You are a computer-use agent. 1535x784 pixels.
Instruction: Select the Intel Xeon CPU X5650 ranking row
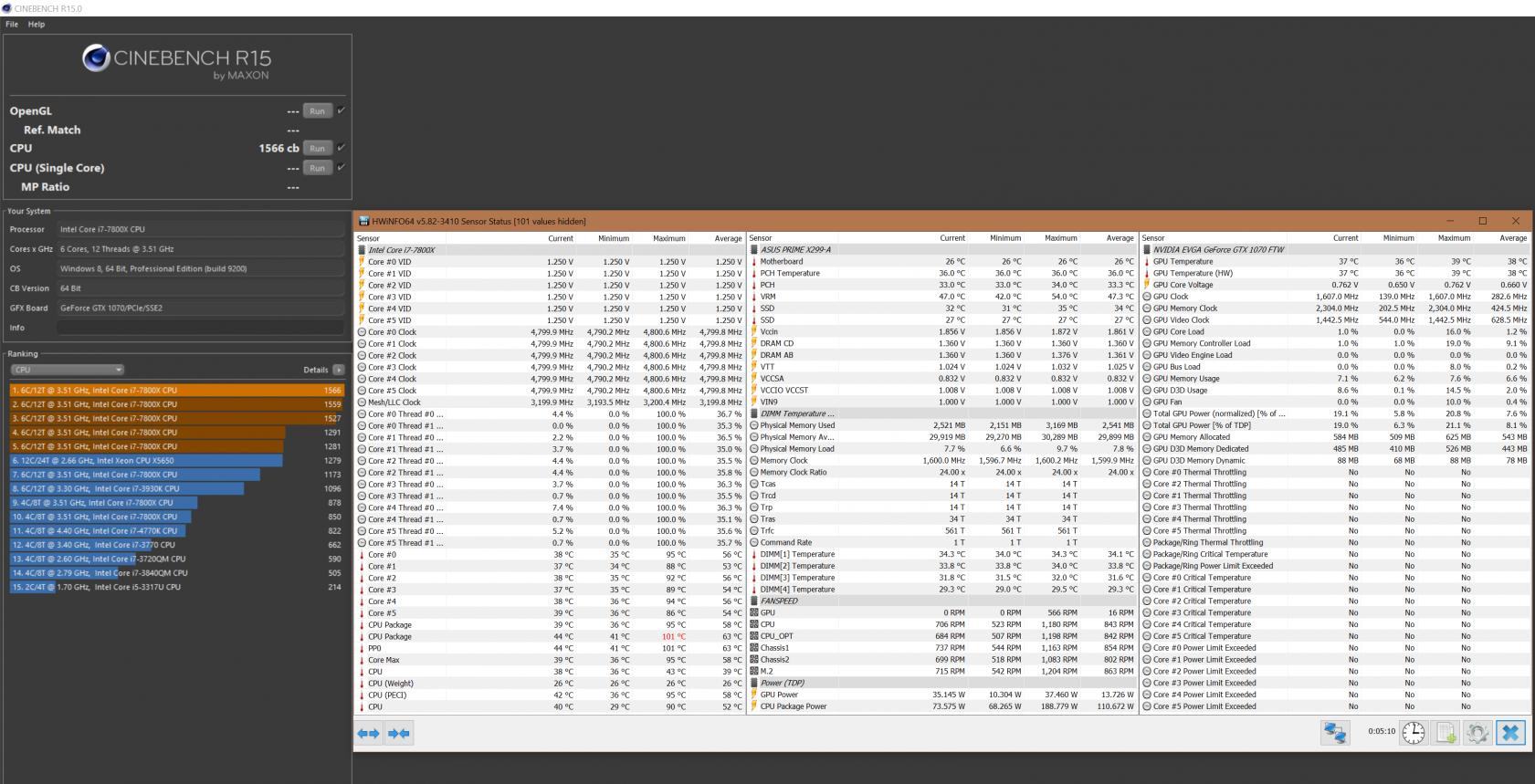click(177, 461)
